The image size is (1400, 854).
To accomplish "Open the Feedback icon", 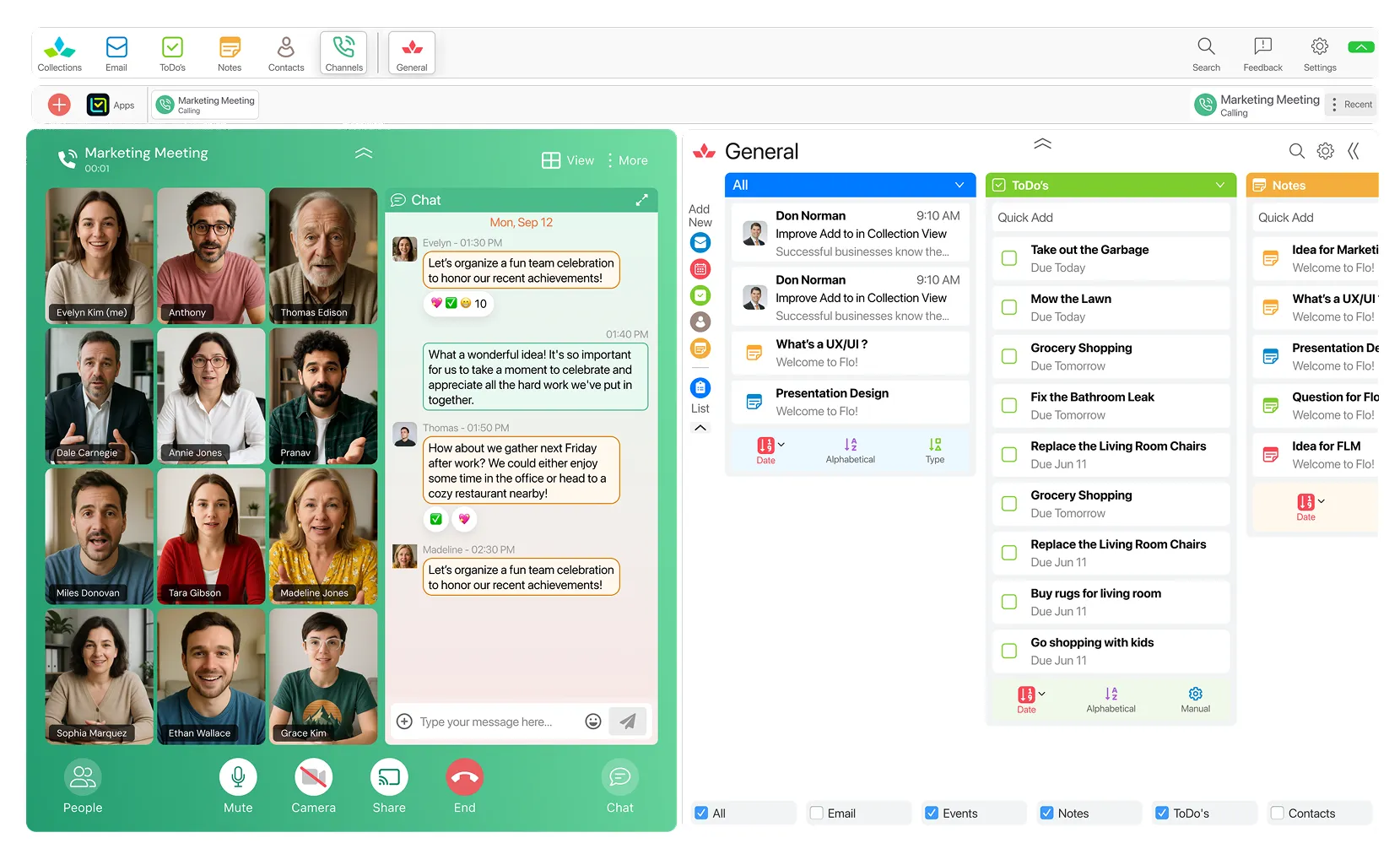I will pyautogui.click(x=1262, y=53).
